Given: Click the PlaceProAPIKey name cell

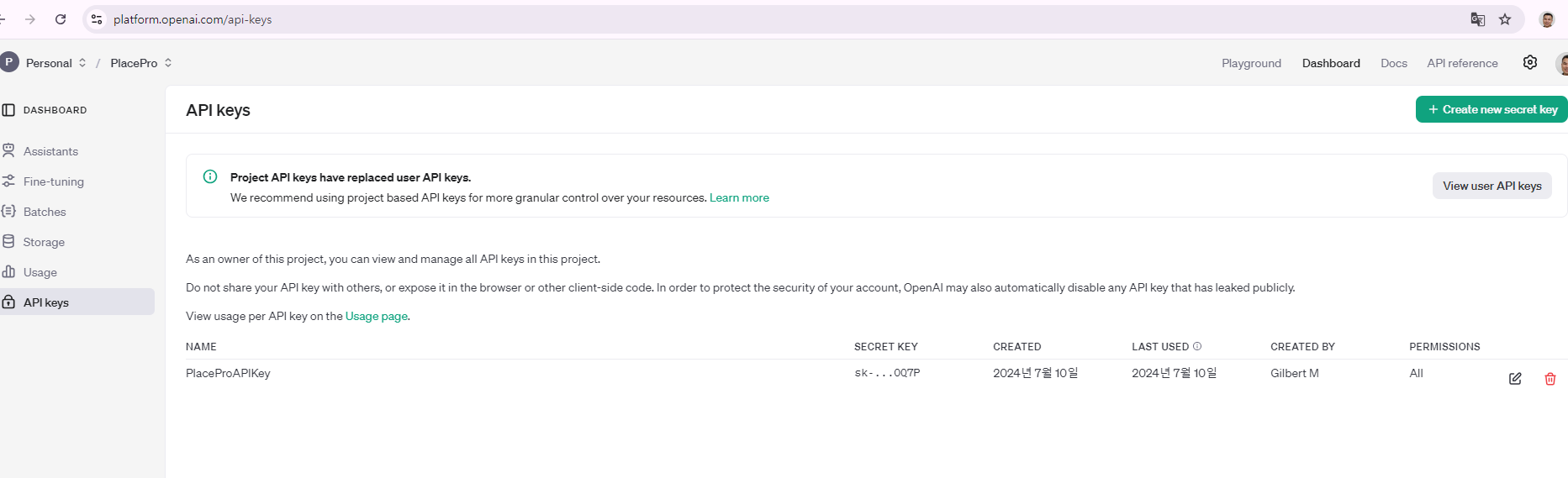Looking at the screenshot, I should 228,373.
